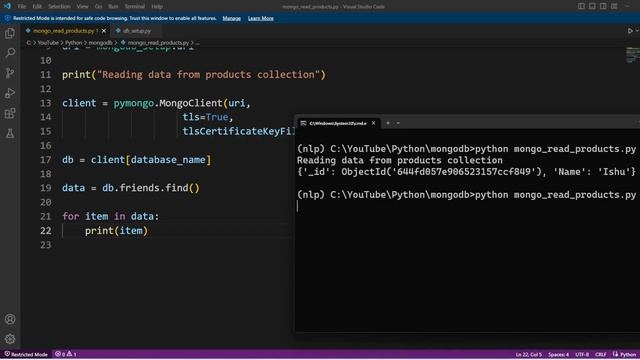Switch to db_setup.py tab
The height and width of the screenshot is (360, 640).
pyautogui.click(x=136, y=31)
